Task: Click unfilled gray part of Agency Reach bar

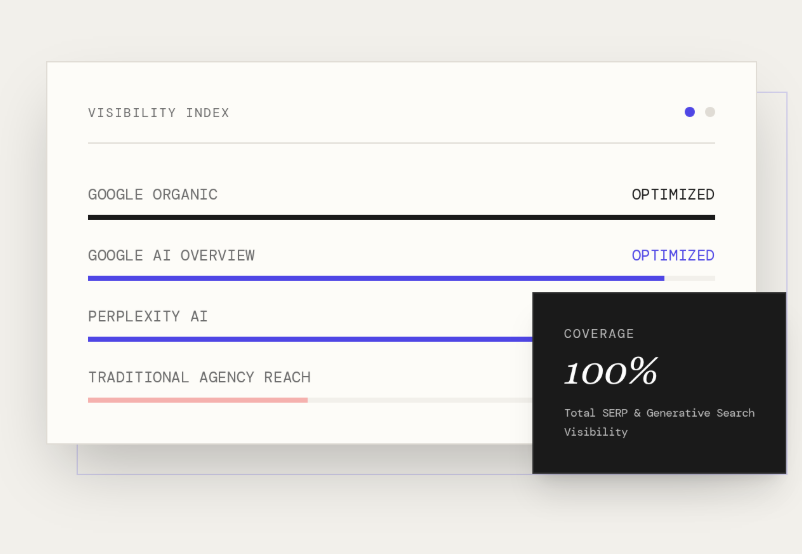Action: tap(420, 400)
